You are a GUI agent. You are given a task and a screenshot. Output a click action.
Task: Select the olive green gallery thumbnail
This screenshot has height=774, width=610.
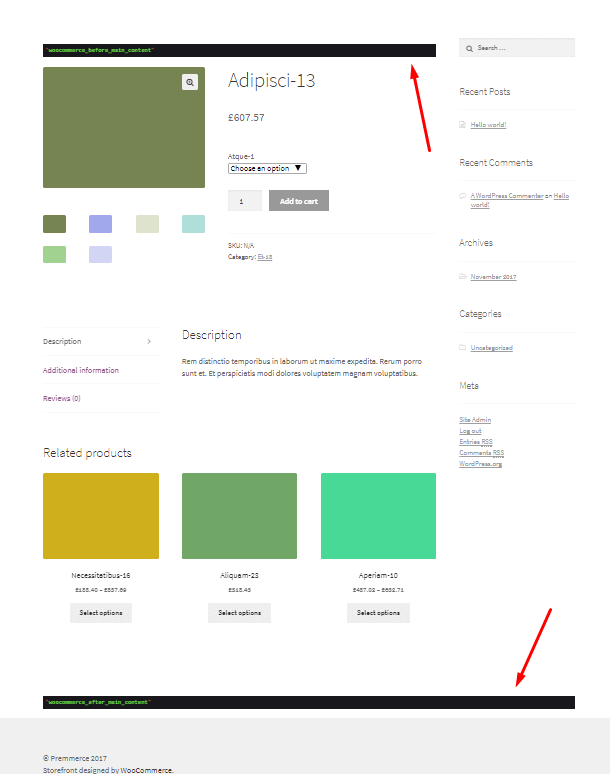pyautogui.click(x=54, y=224)
